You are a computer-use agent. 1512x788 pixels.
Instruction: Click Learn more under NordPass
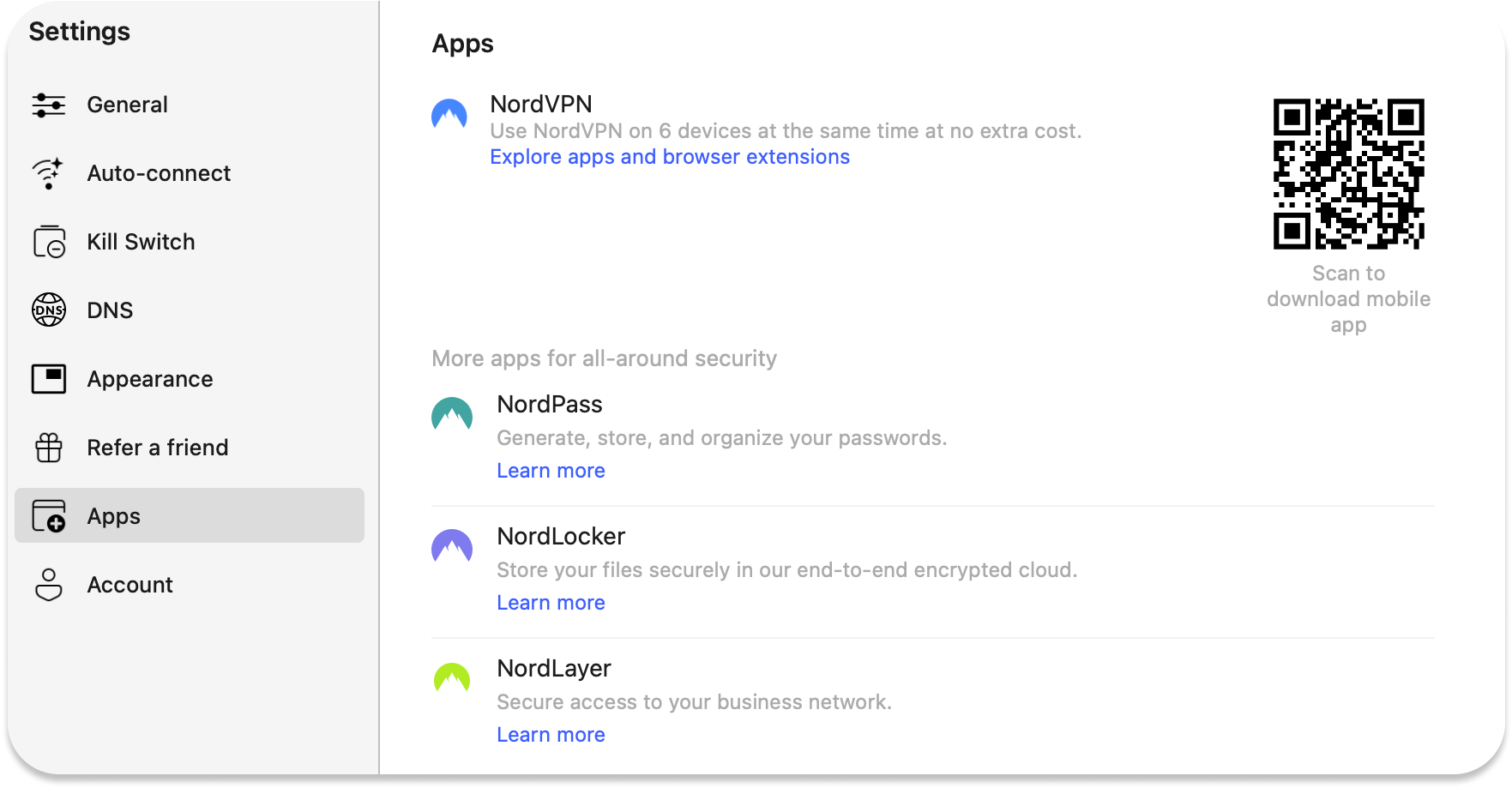551,471
